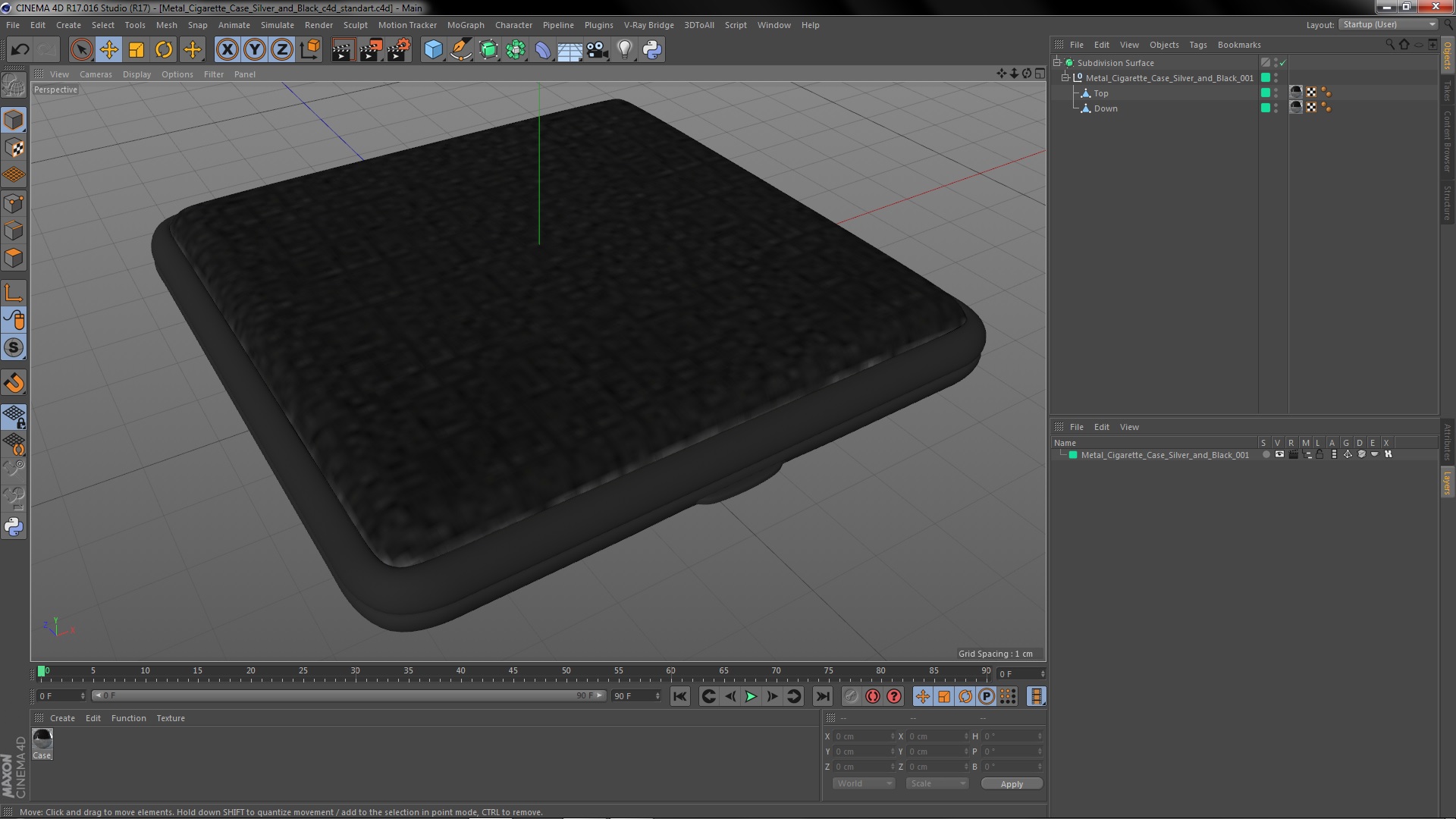Open the Layout Startup dropdown
The height and width of the screenshot is (819, 1456).
click(x=1389, y=25)
